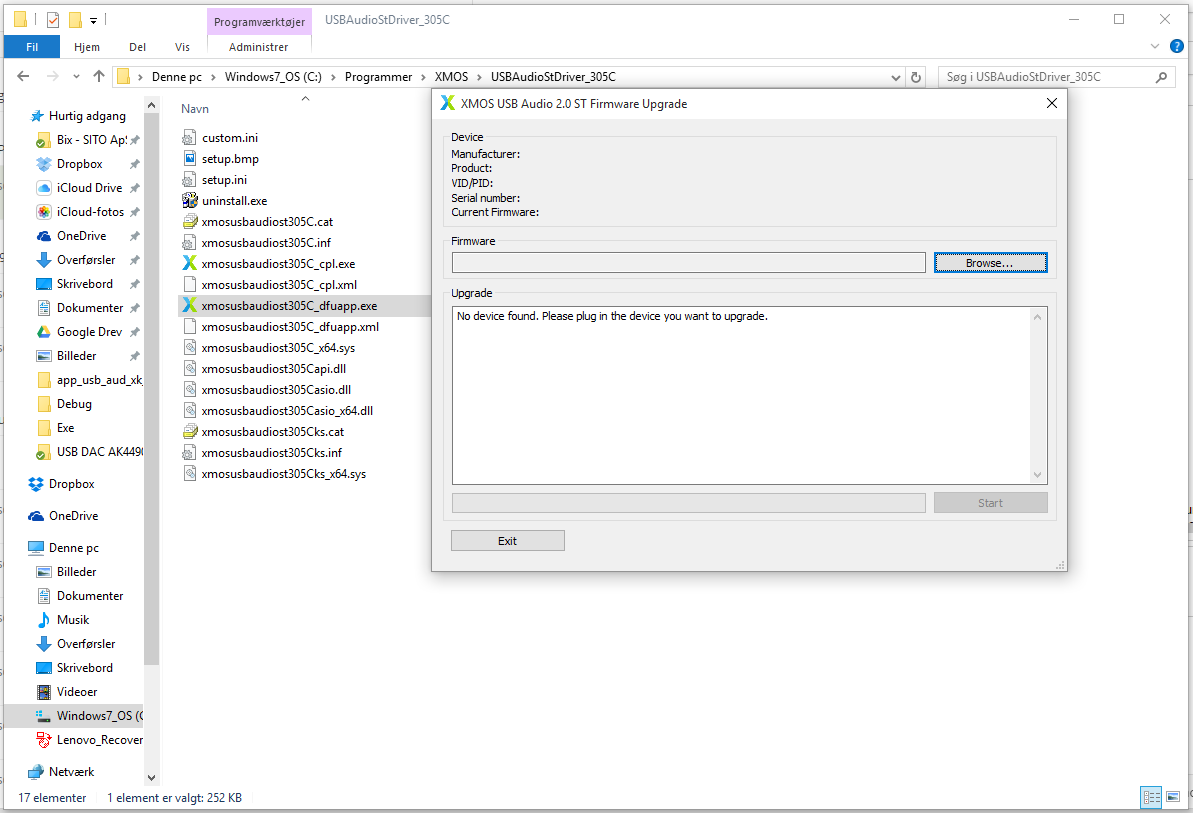Switch to the Vis ribbon tab
The image size is (1193, 813).
[x=183, y=46]
